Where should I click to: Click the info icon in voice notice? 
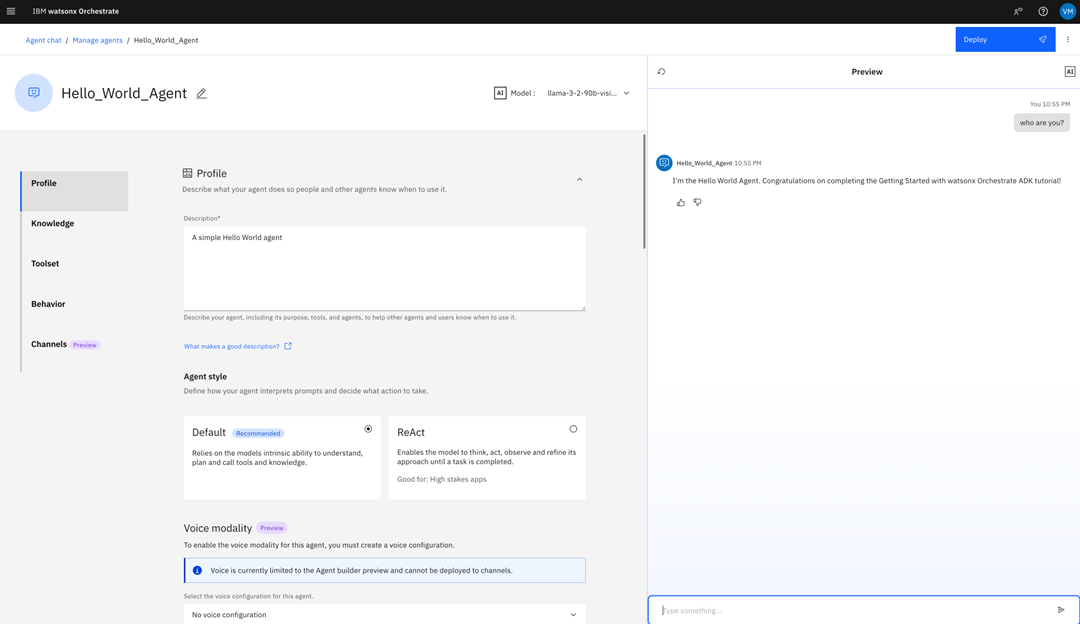pos(197,570)
